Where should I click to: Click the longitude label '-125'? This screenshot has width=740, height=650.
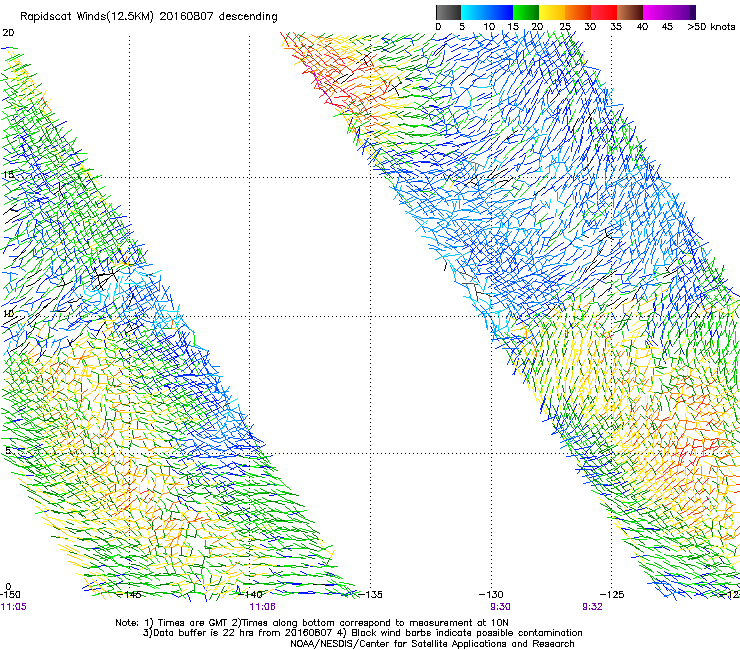click(612, 595)
